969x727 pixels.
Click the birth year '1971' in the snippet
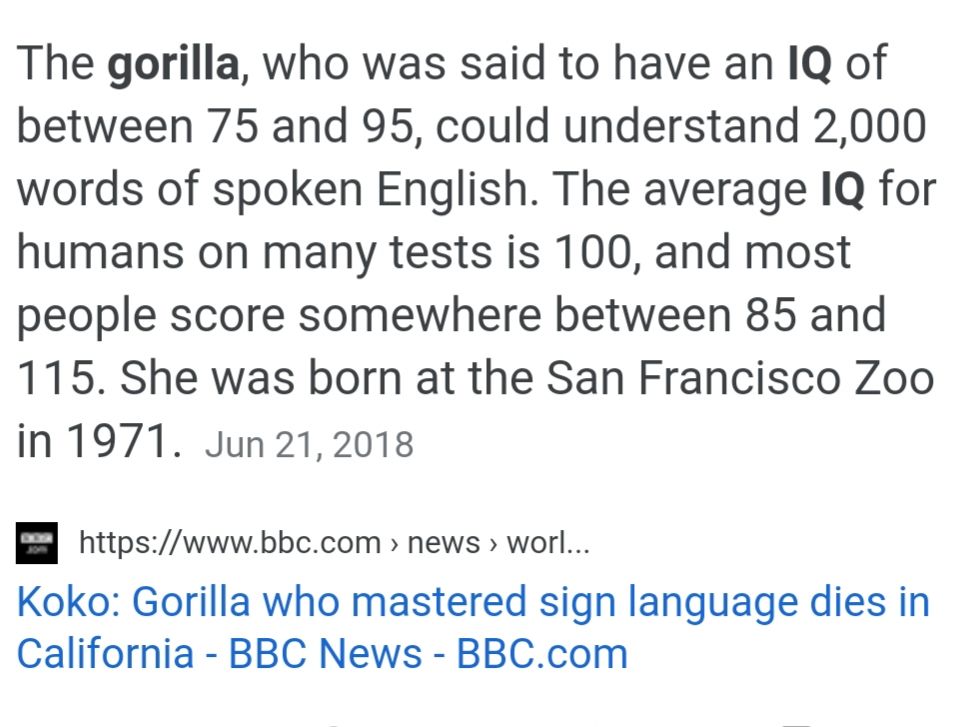[116, 441]
